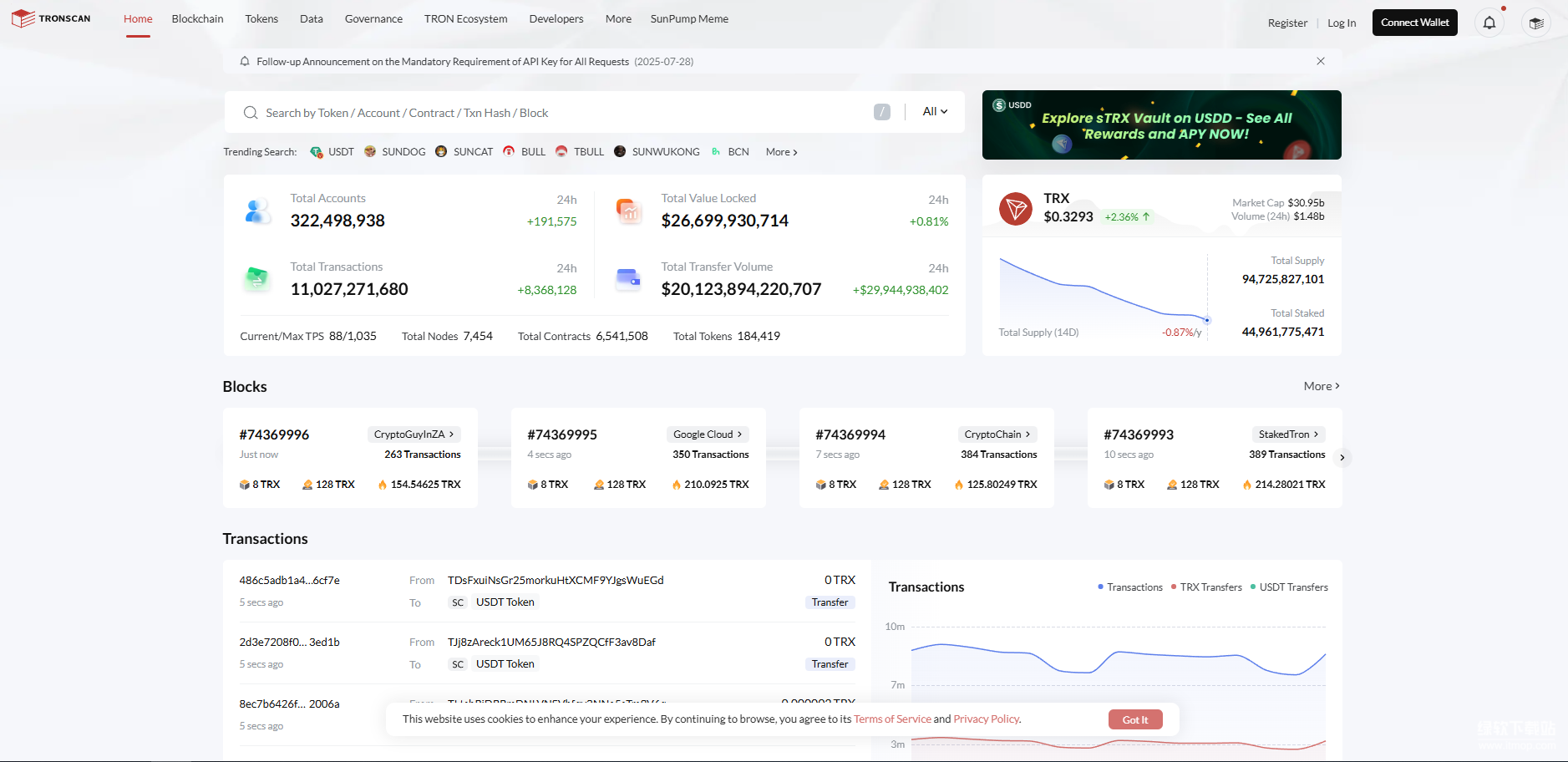1568x762 pixels.
Task: Open the sTRX Vault USDD banner
Action: 1162,124
